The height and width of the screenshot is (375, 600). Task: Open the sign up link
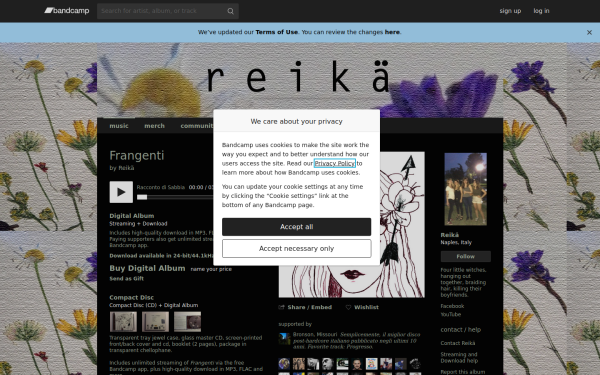(510, 11)
